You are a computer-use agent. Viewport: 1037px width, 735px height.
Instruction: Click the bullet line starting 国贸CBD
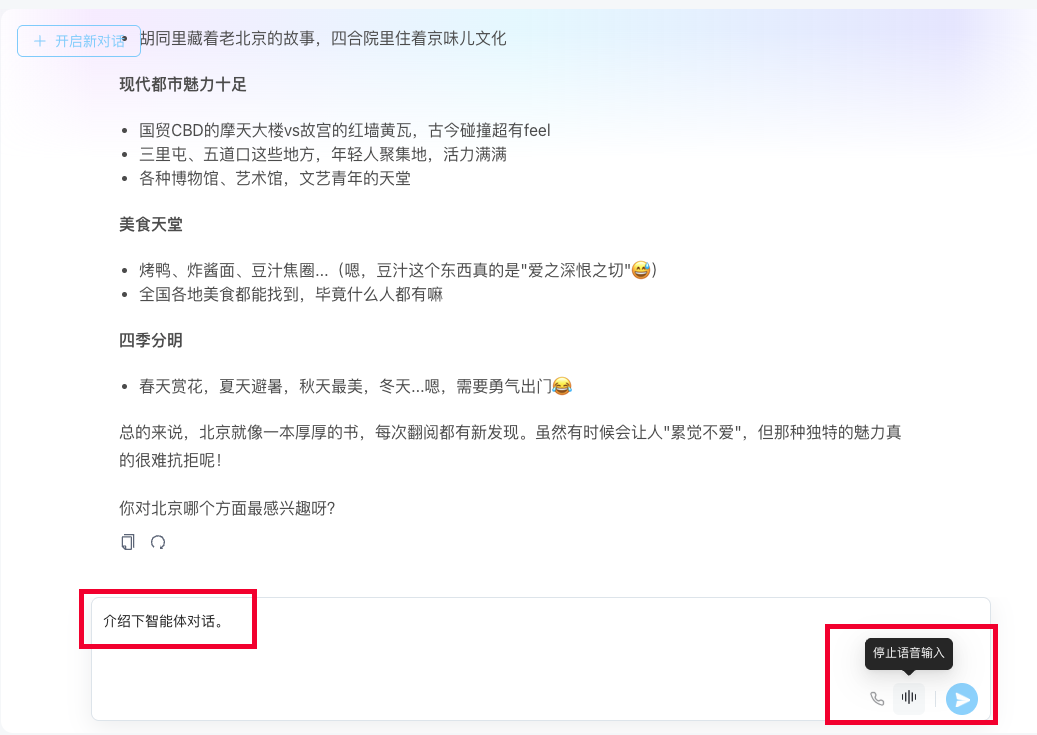[345, 130]
